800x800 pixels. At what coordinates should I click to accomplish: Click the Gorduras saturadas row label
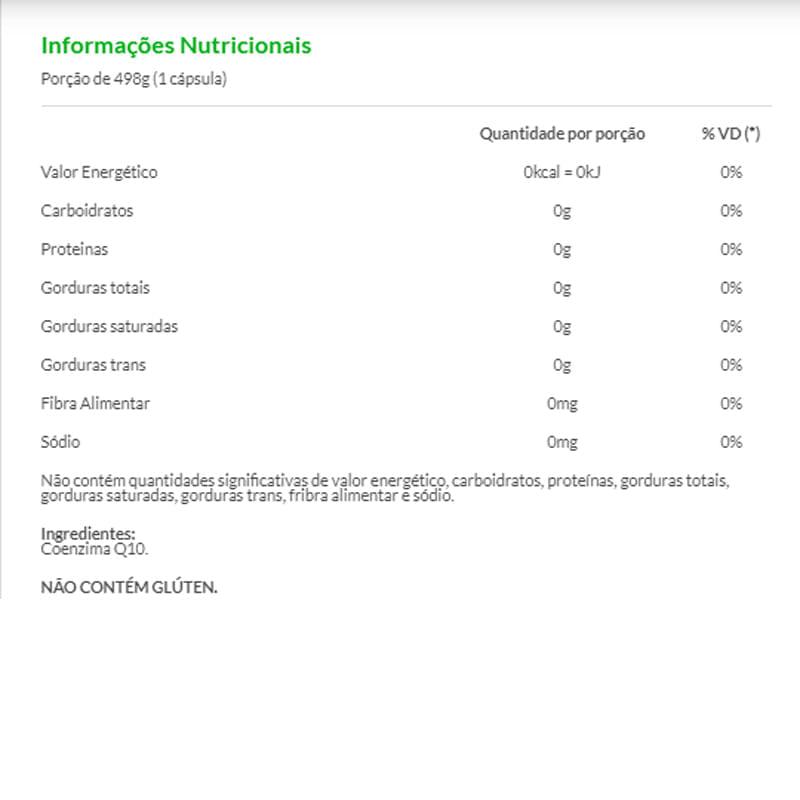point(109,326)
